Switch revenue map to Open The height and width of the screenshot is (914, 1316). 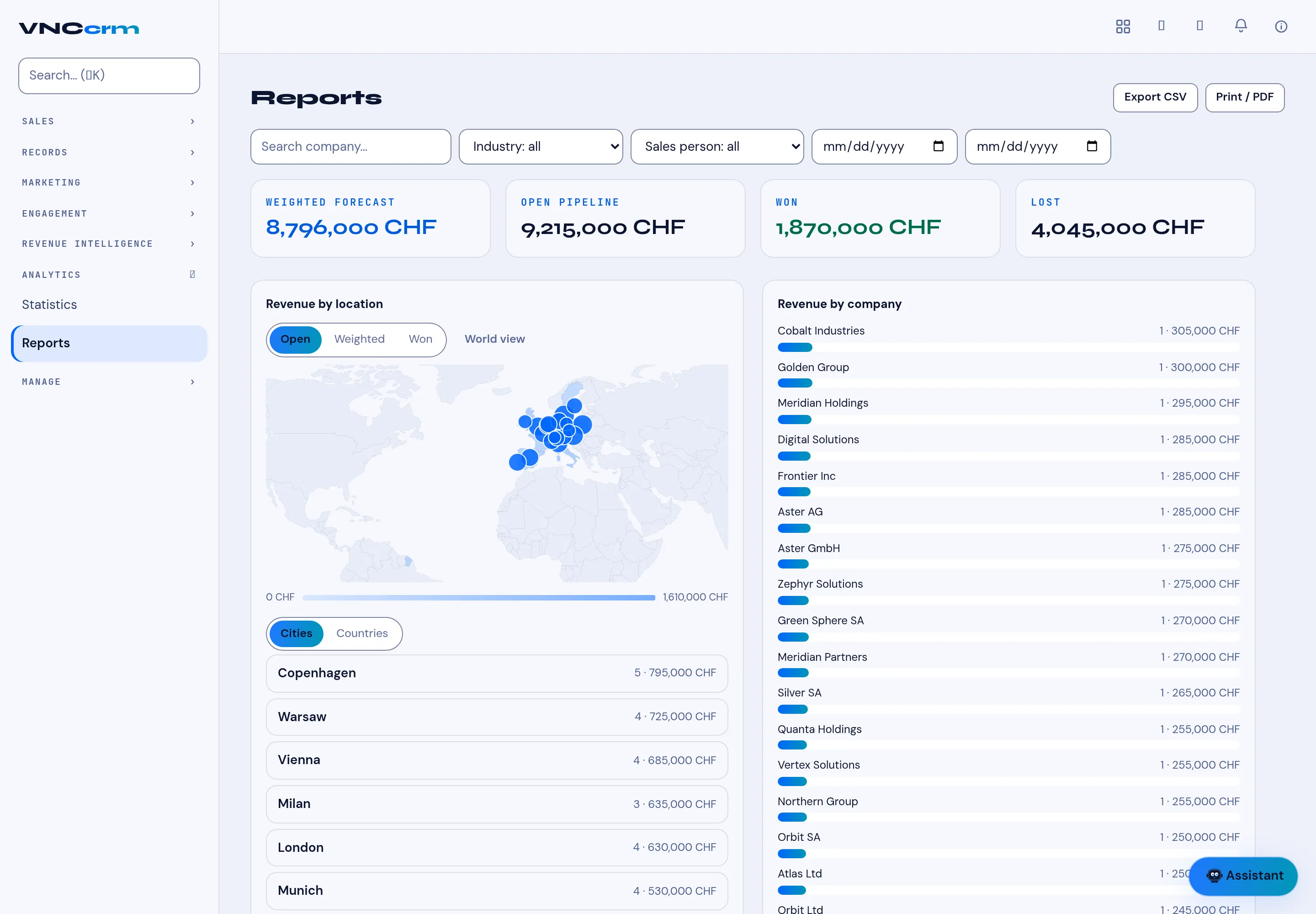[295, 339]
